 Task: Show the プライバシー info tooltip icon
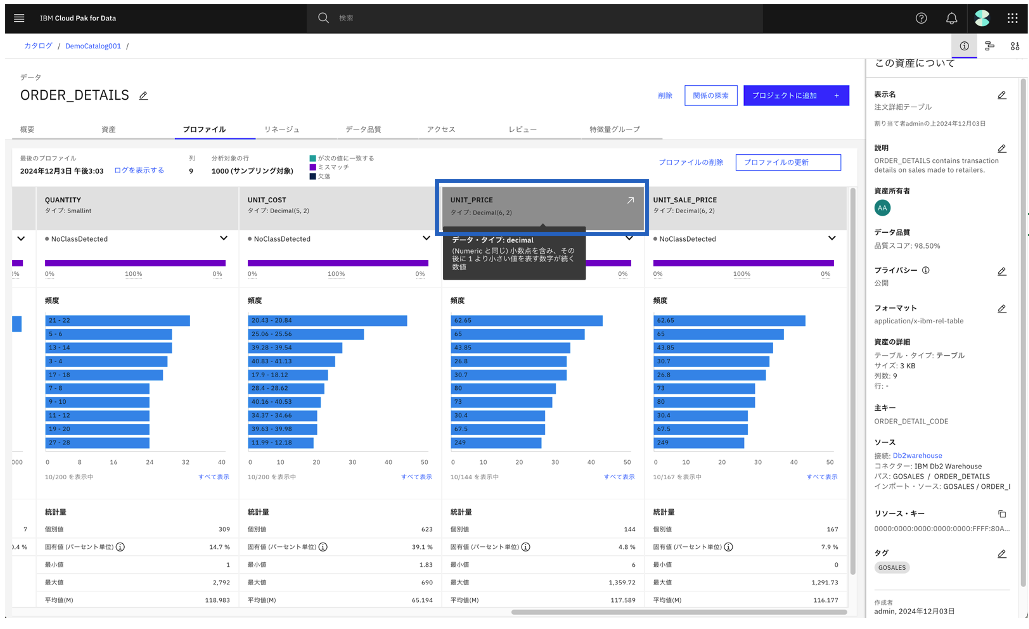coord(925,270)
